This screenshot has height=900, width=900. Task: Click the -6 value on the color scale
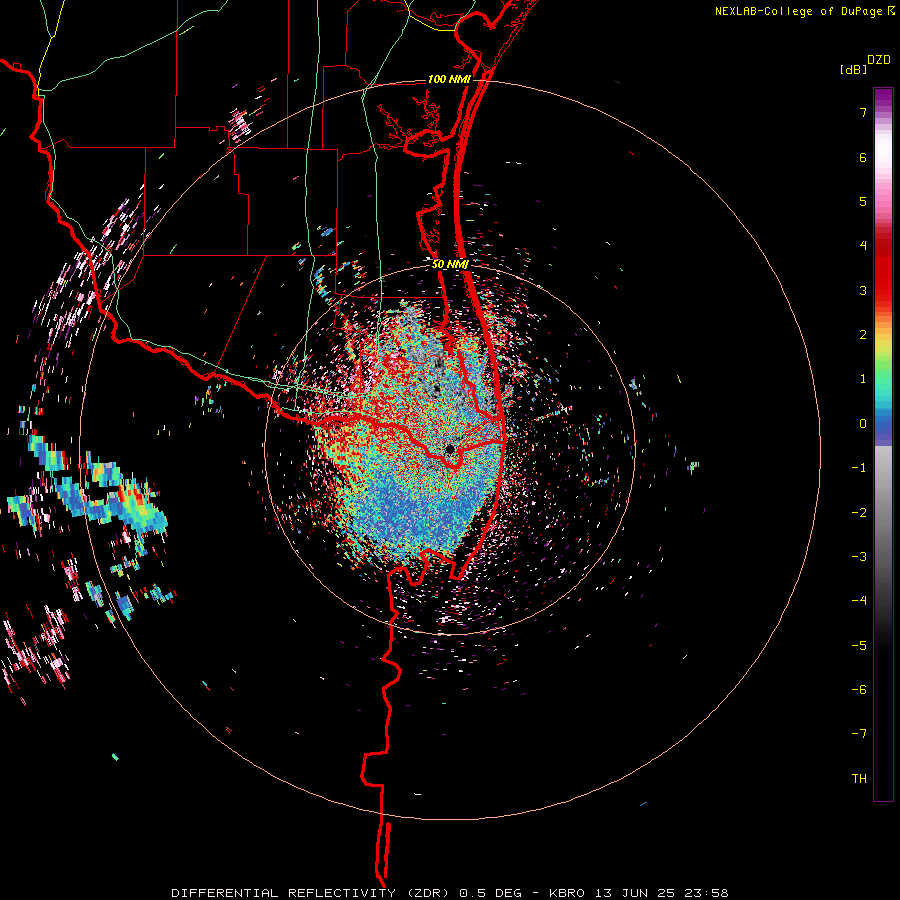pyautogui.click(x=859, y=690)
